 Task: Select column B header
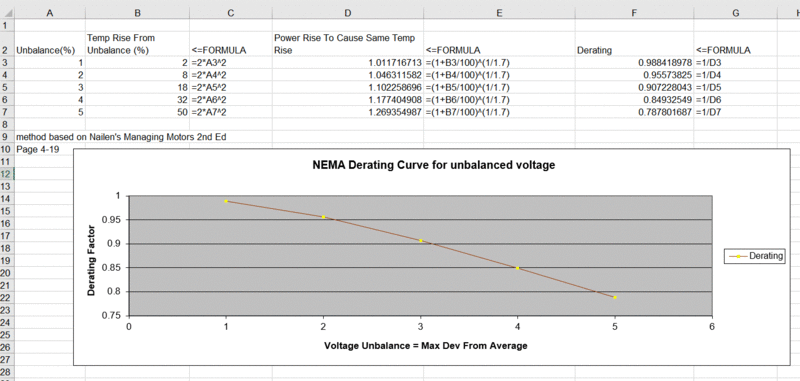tap(137, 14)
